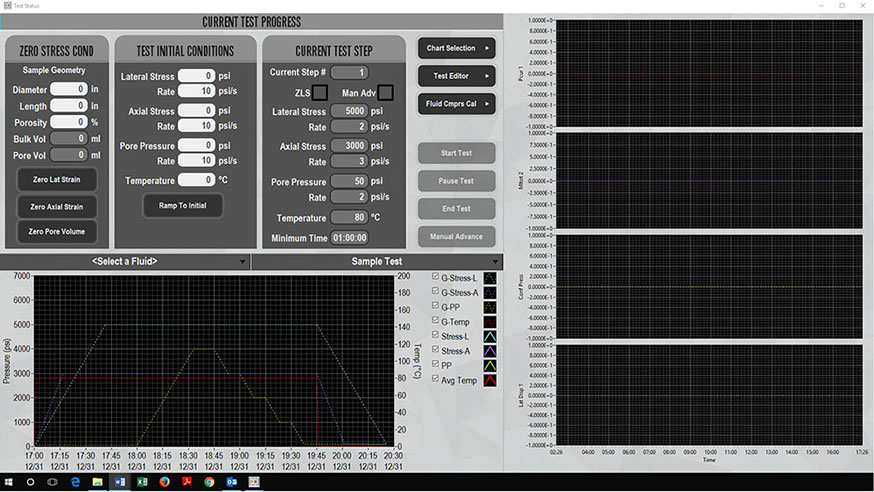This screenshot has width=874, height=492.
Task: Click the PP green line style icon
Action: (490, 366)
